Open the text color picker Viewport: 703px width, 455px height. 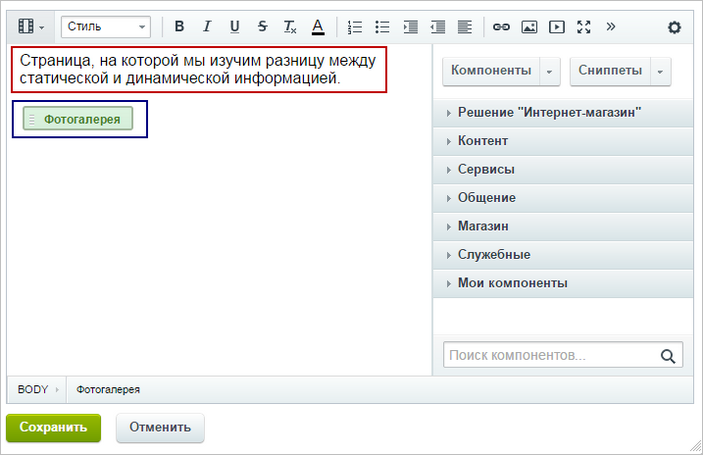click(318, 27)
